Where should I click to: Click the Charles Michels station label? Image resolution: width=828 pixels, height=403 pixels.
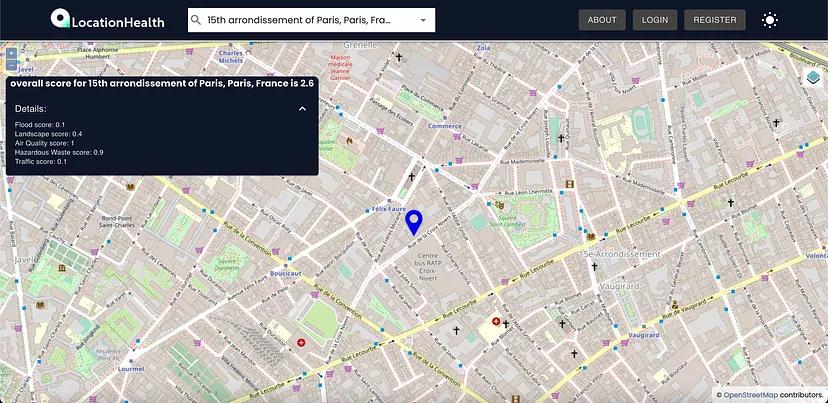[x=231, y=57]
